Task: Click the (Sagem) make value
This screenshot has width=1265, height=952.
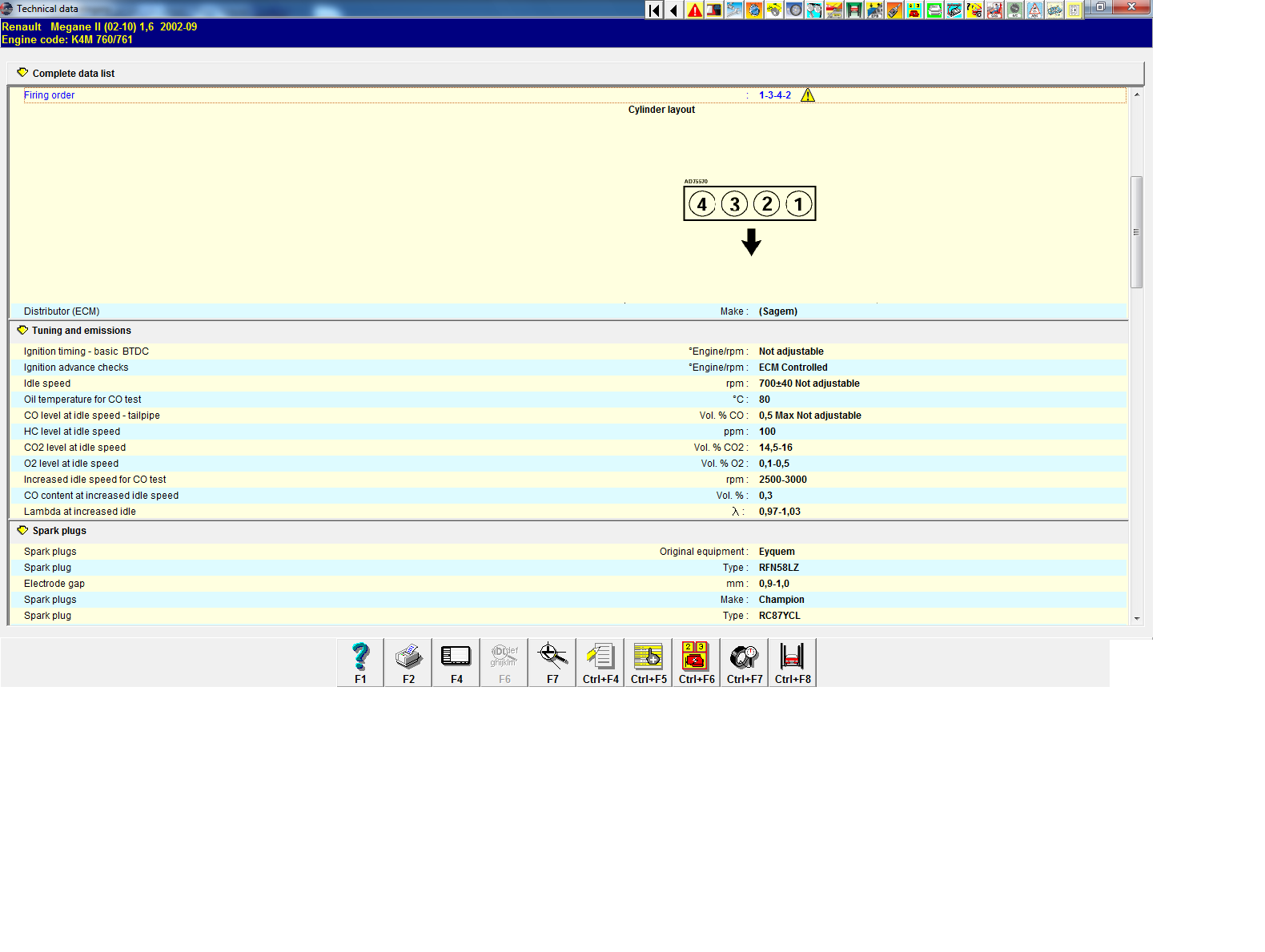Action: tap(778, 311)
